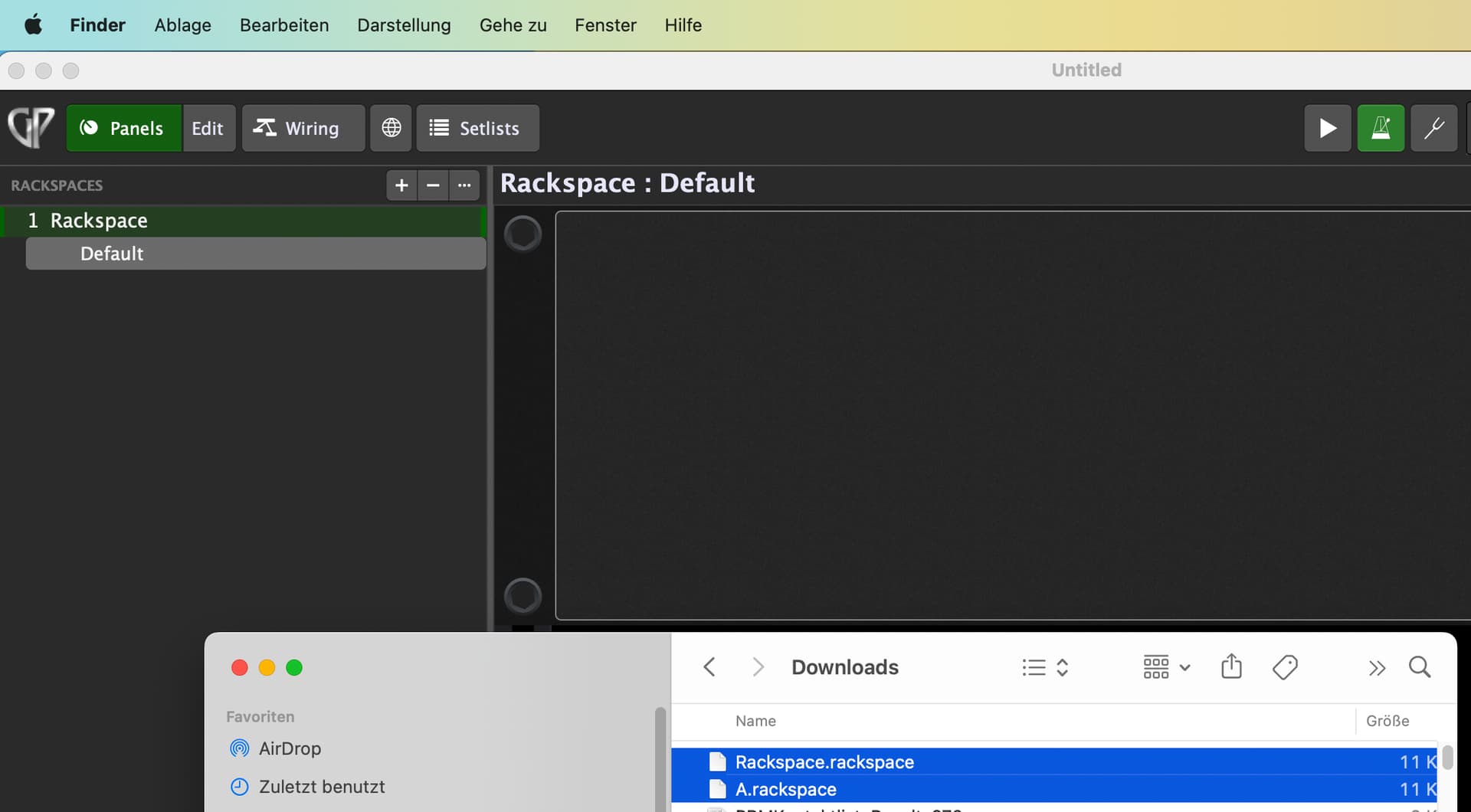Toggle panel Edit mode
Viewport: 1471px width, 812px height.
click(x=208, y=128)
